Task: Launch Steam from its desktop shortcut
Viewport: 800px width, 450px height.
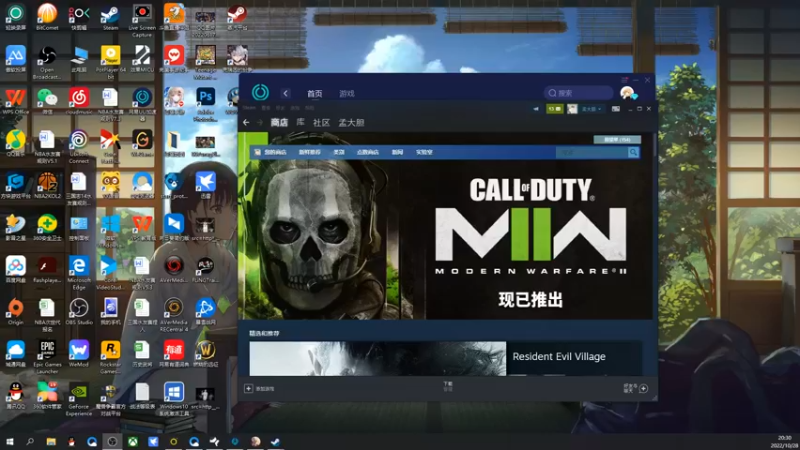Action: point(110,15)
